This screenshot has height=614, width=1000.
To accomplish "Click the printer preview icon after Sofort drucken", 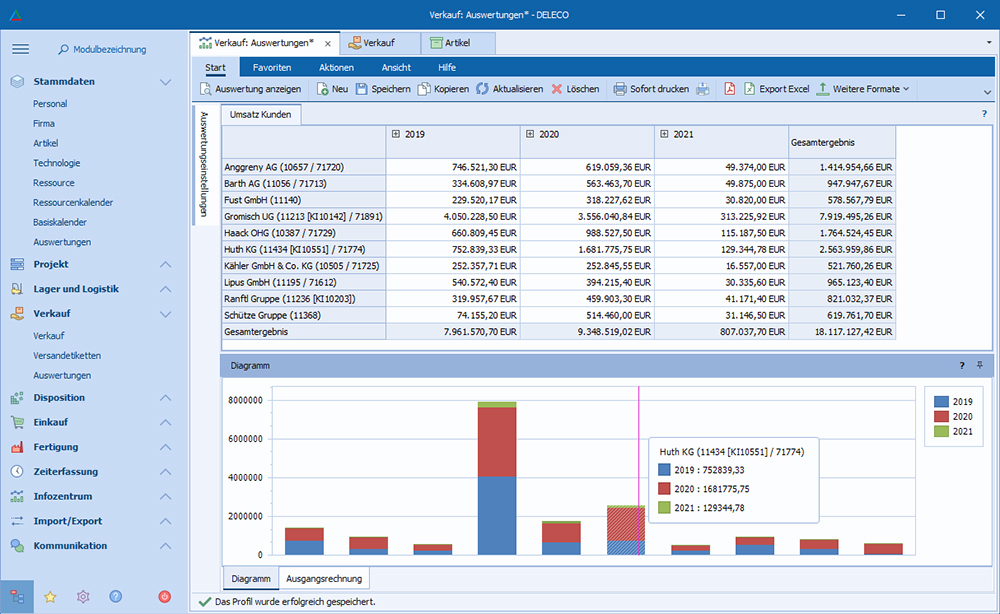I will click(703, 89).
